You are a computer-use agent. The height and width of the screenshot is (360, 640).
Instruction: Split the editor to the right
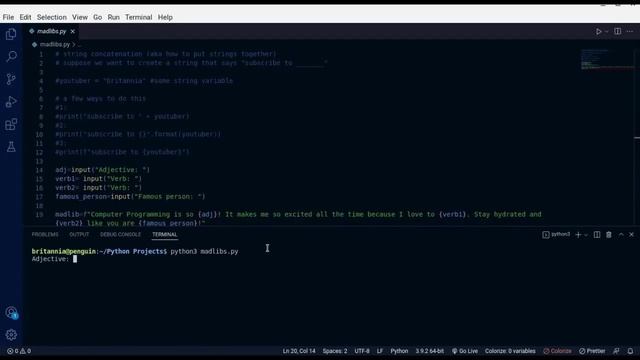coord(618,31)
